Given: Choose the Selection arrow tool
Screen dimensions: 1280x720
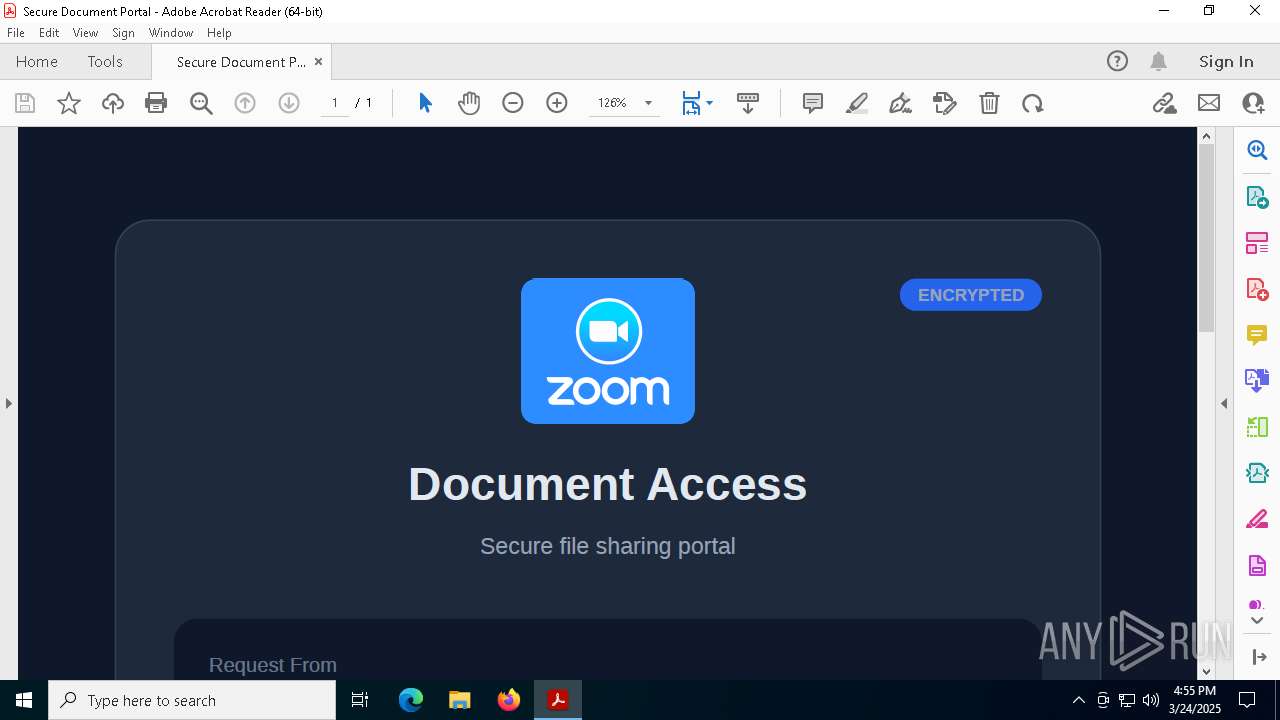Looking at the screenshot, I should [x=425, y=103].
